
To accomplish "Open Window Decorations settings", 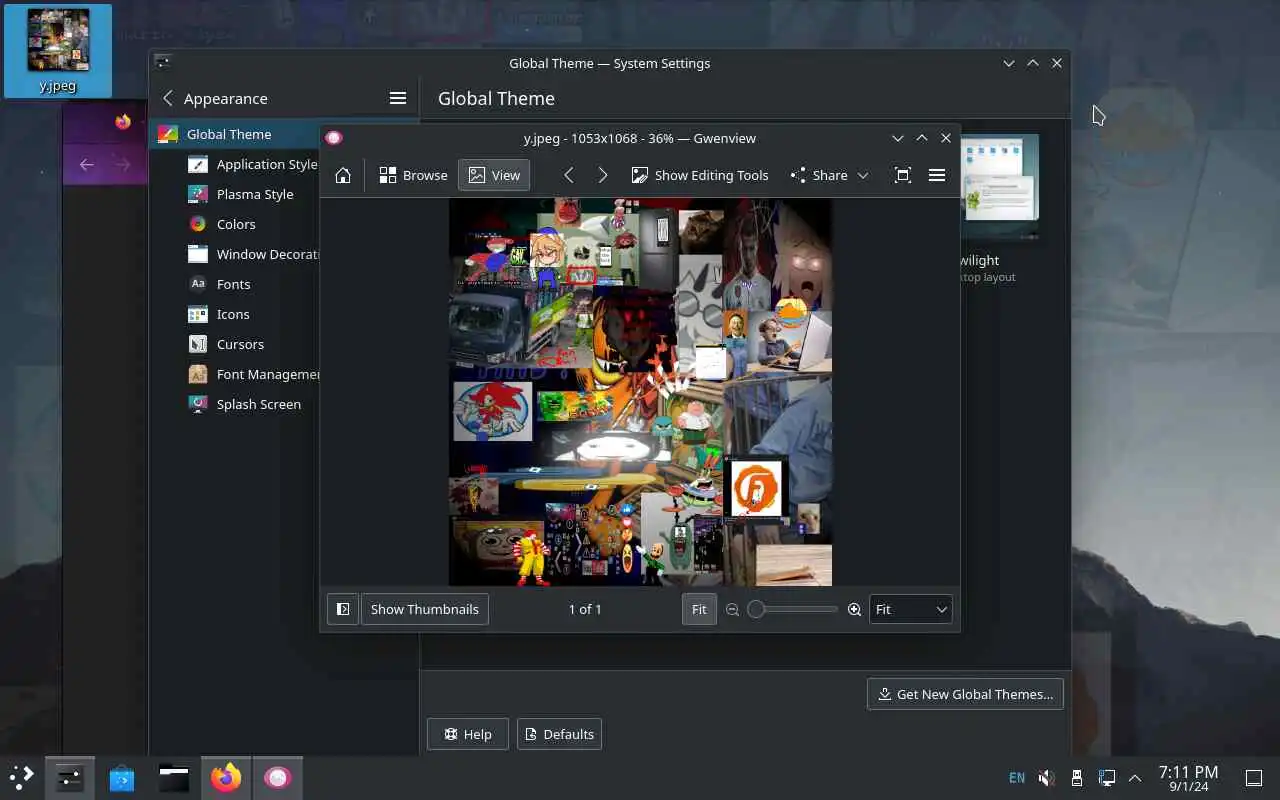I will (x=254, y=254).
